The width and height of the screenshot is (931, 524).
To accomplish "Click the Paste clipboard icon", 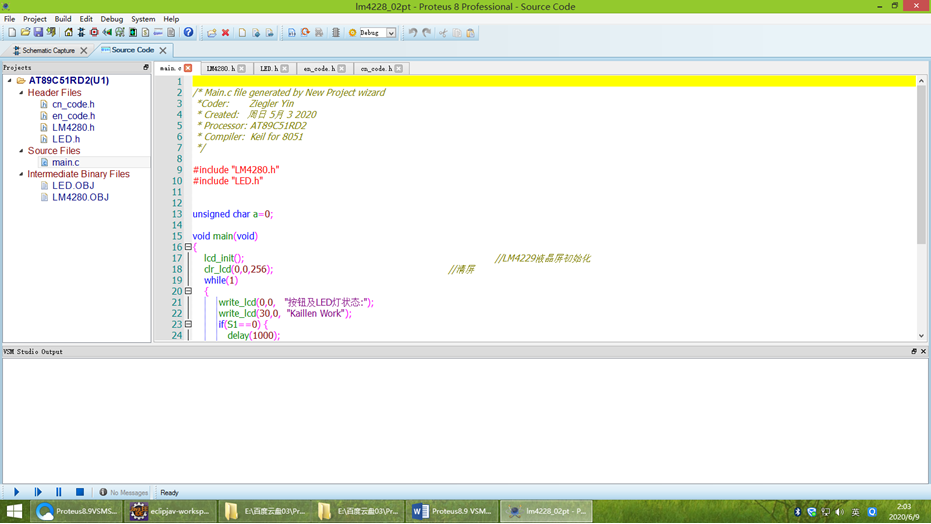I will tap(470, 33).
